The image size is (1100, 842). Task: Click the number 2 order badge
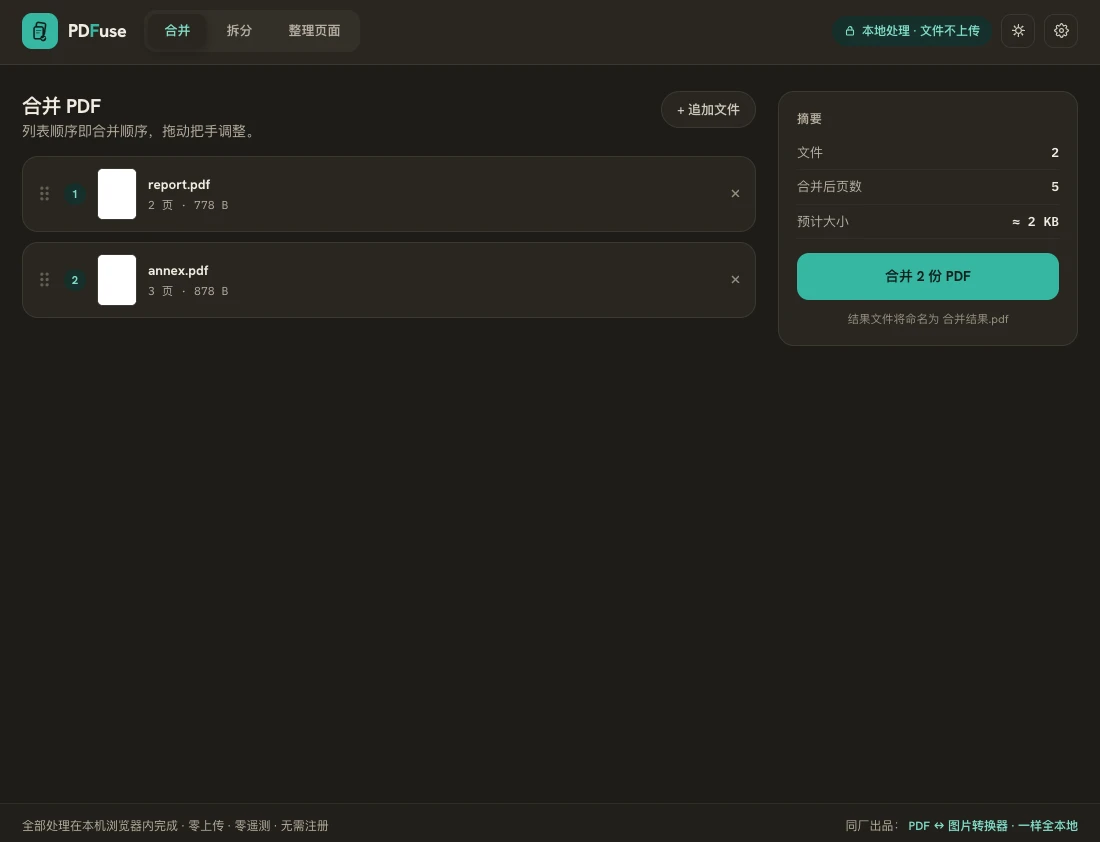tap(75, 280)
